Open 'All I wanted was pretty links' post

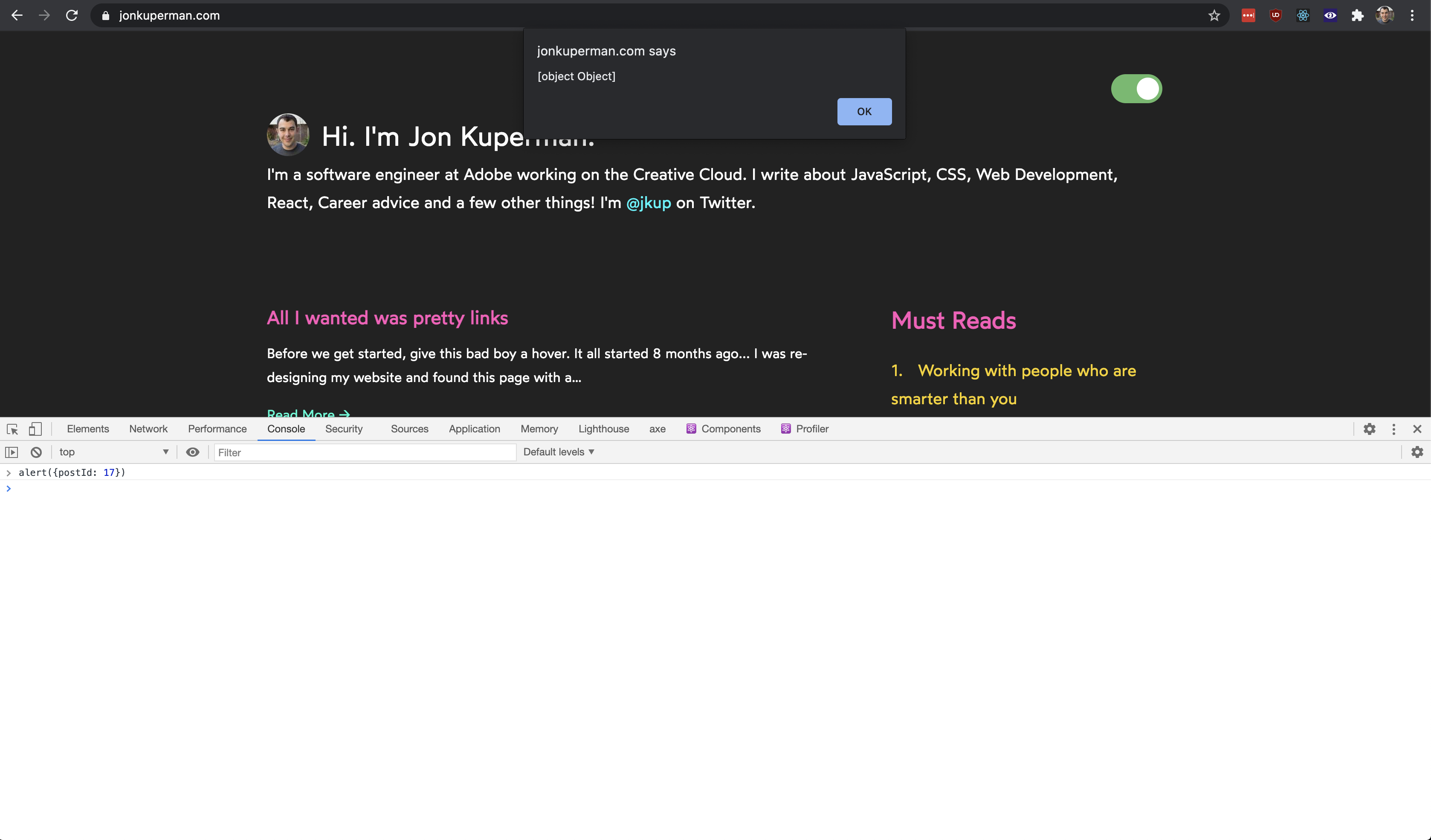[x=387, y=318]
